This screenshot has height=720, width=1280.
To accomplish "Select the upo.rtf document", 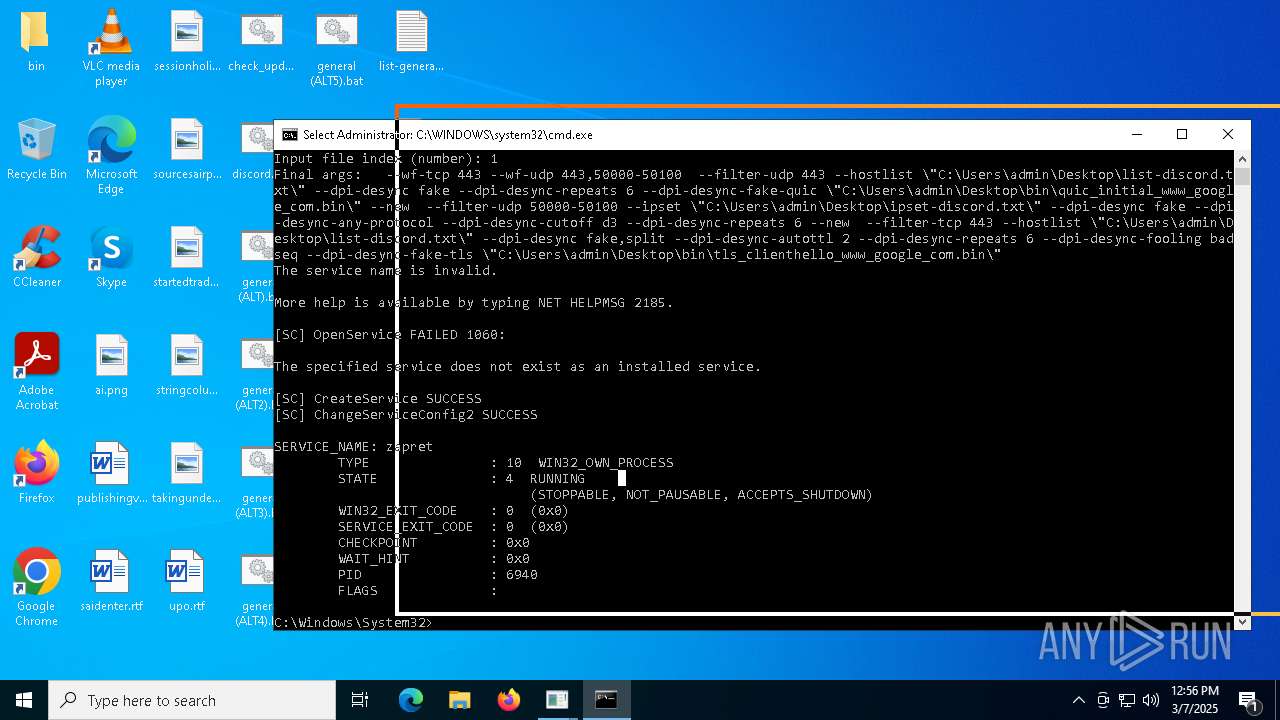I will [x=187, y=580].
